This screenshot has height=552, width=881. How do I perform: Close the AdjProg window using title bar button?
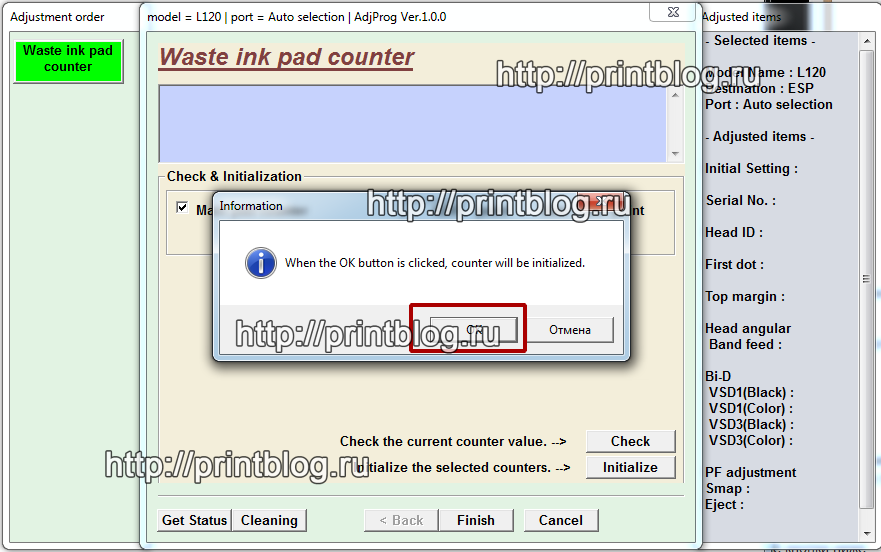point(672,13)
